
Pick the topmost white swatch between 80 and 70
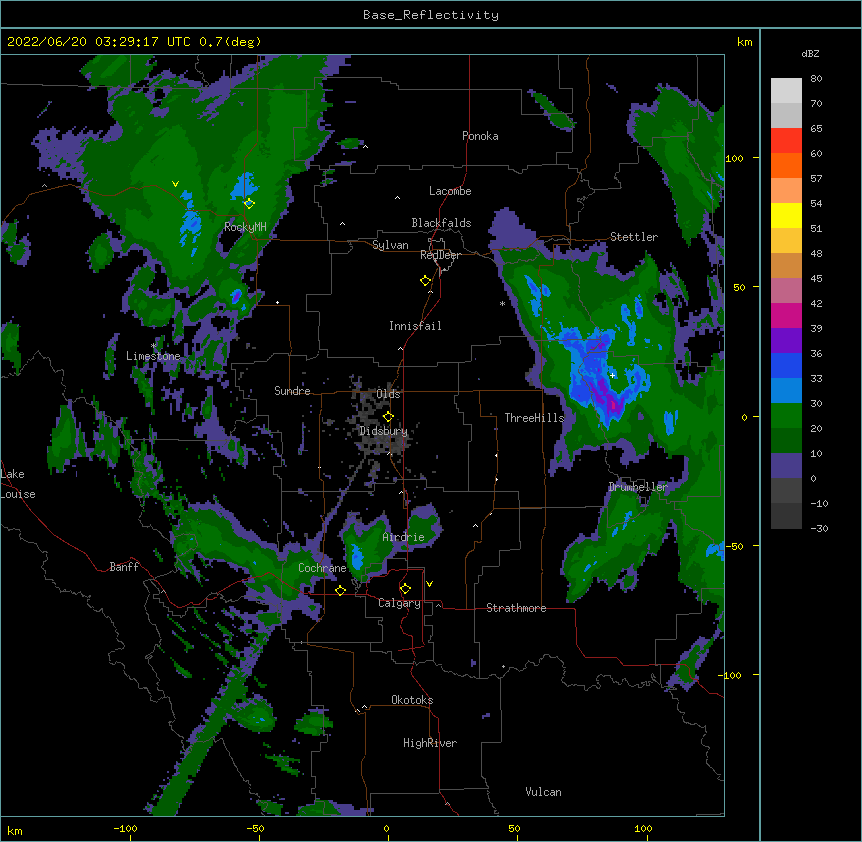(786, 91)
